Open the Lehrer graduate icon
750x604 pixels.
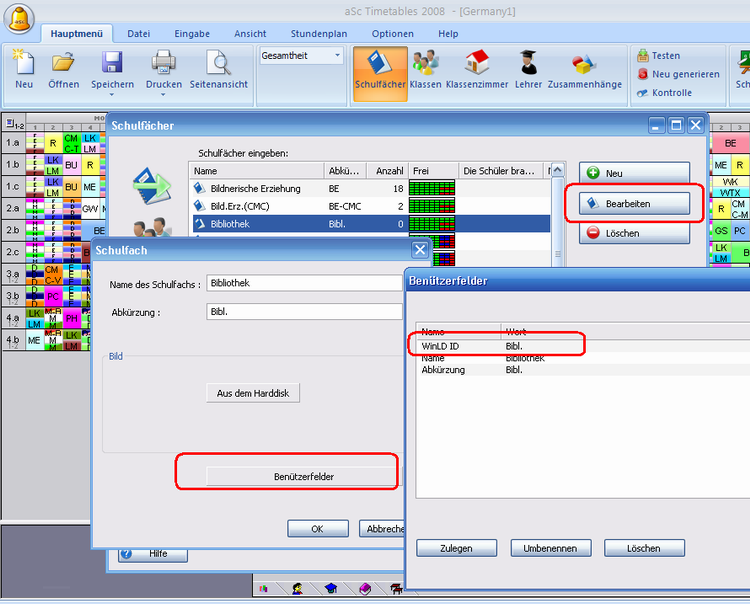pos(529,70)
